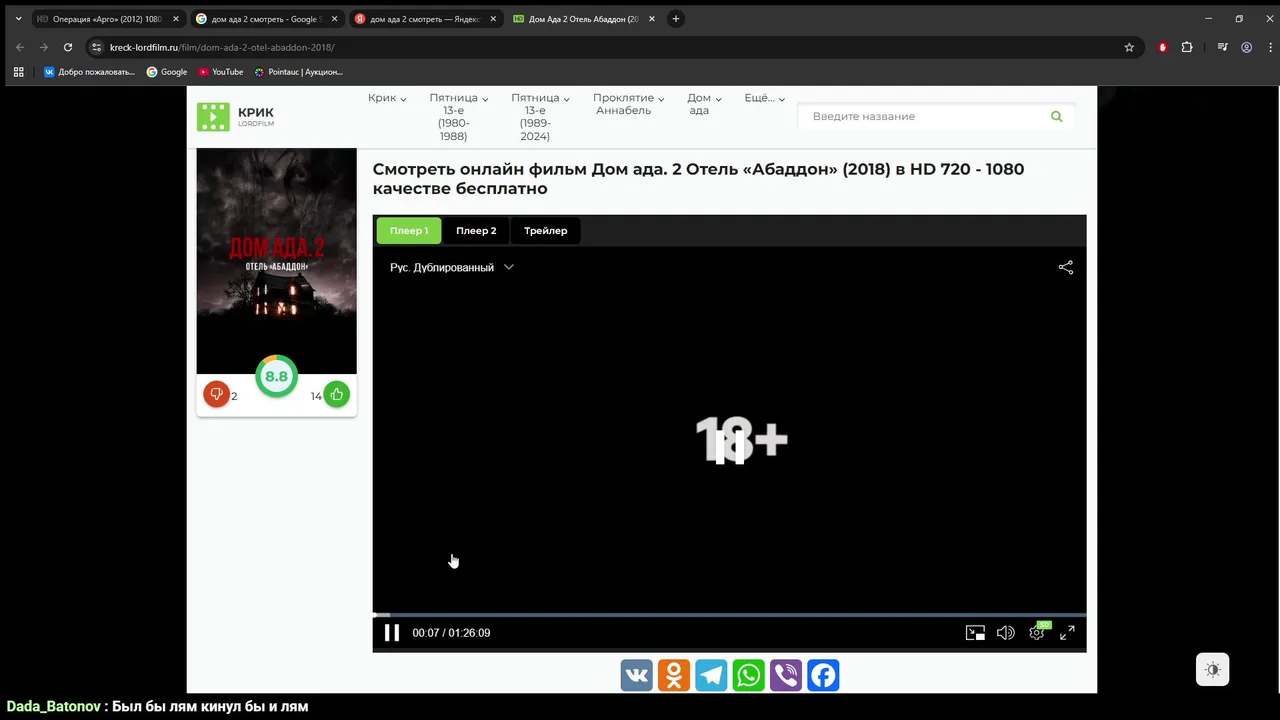Close the Операция «Арго» tab
Viewport: 1280px width, 720px height.
tap(176, 19)
